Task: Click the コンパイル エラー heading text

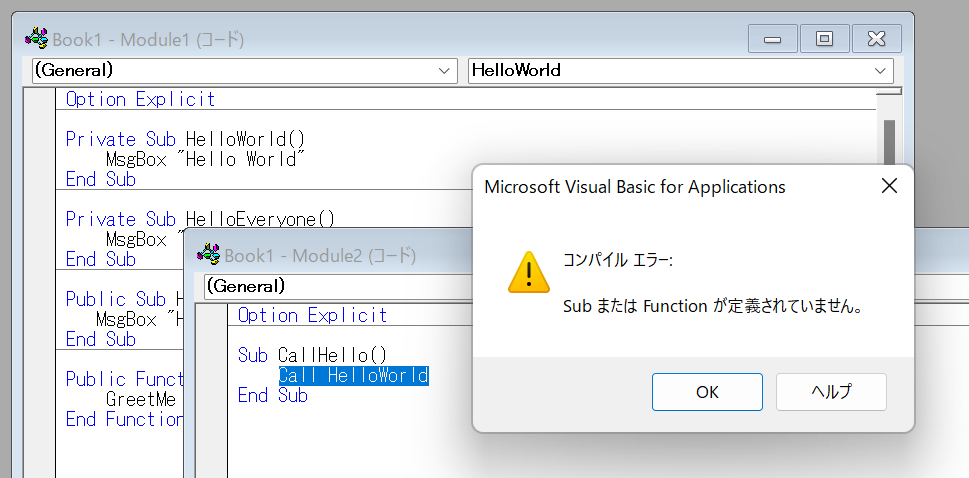Action: tap(616, 260)
